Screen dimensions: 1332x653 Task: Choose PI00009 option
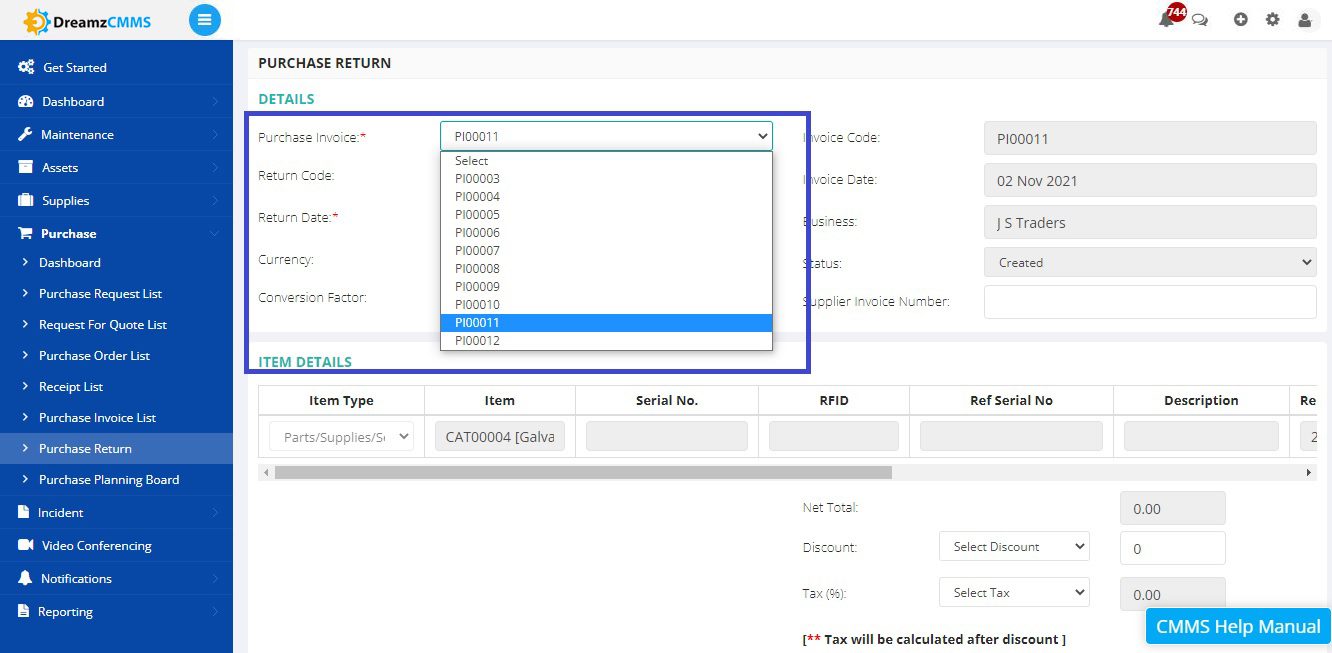tap(606, 286)
